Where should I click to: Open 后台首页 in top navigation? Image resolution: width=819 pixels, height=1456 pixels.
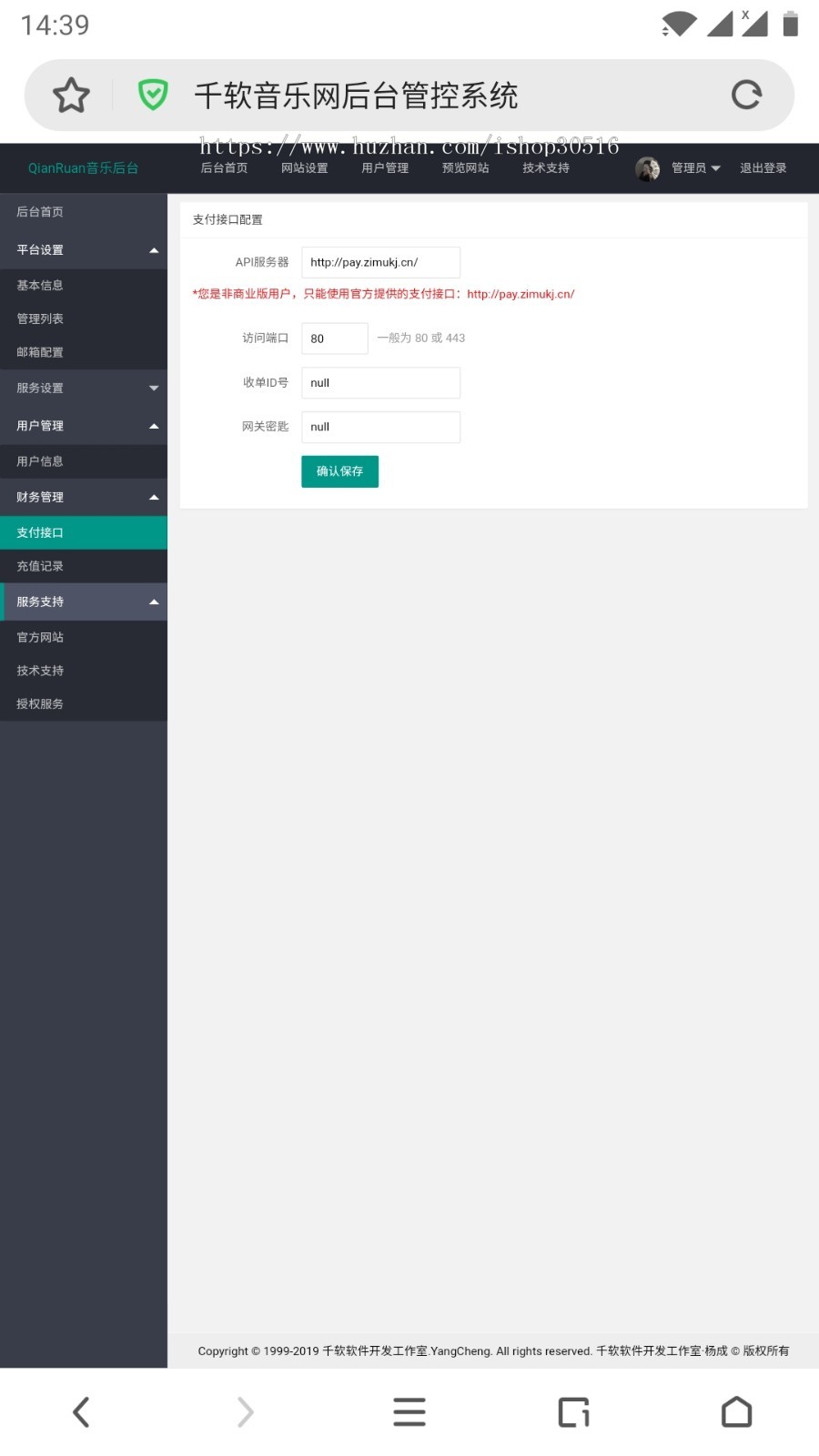pos(224,168)
